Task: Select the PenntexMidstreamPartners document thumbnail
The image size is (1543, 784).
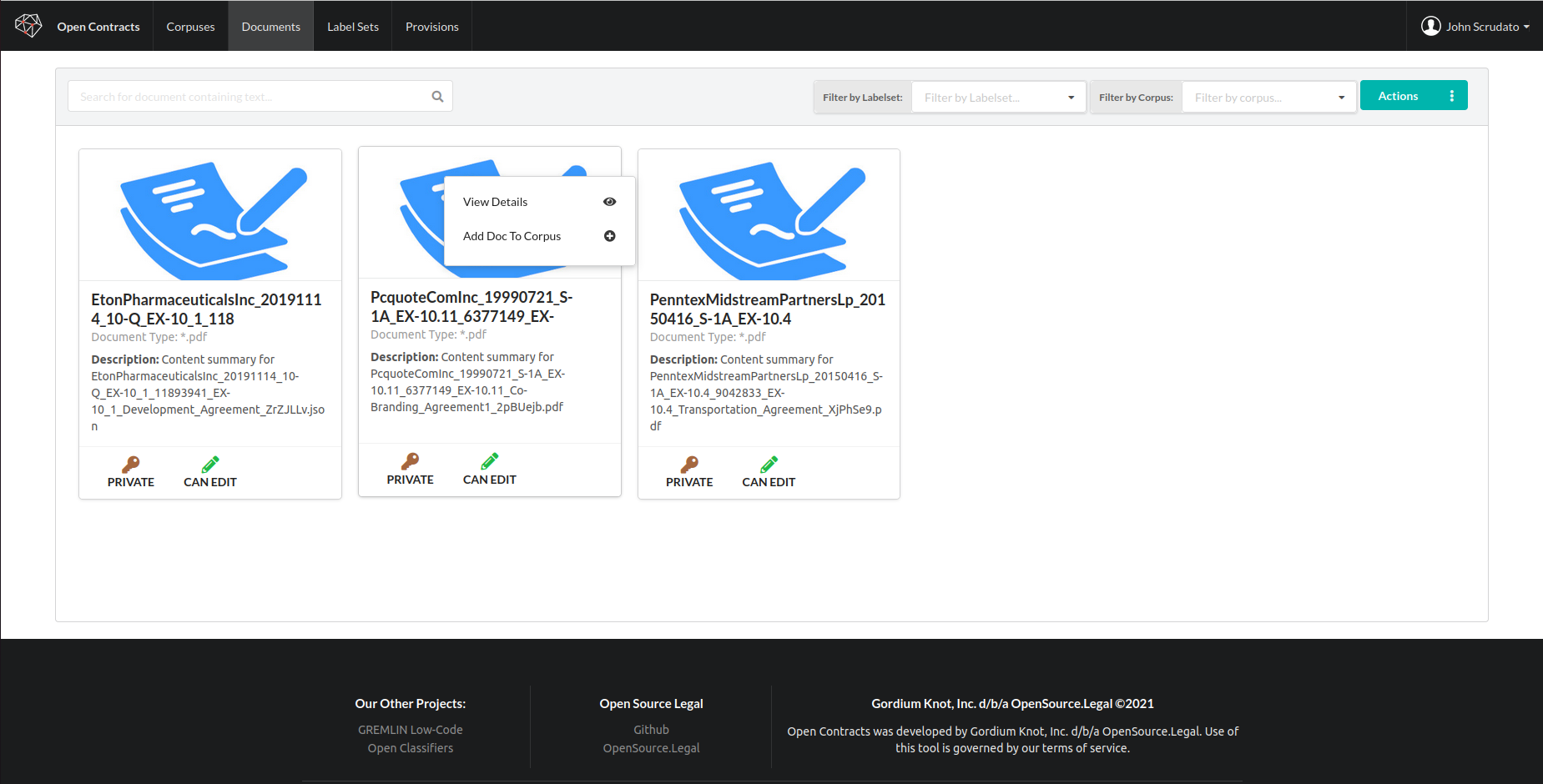Action: point(769,215)
